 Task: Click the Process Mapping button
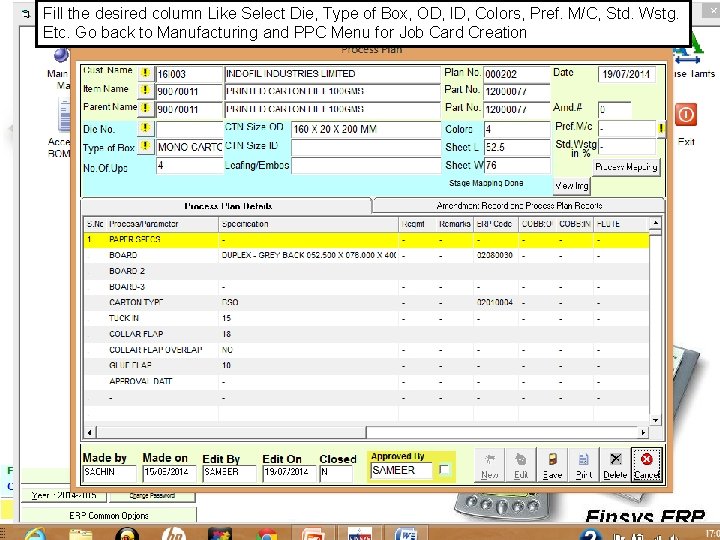(x=627, y=167)
